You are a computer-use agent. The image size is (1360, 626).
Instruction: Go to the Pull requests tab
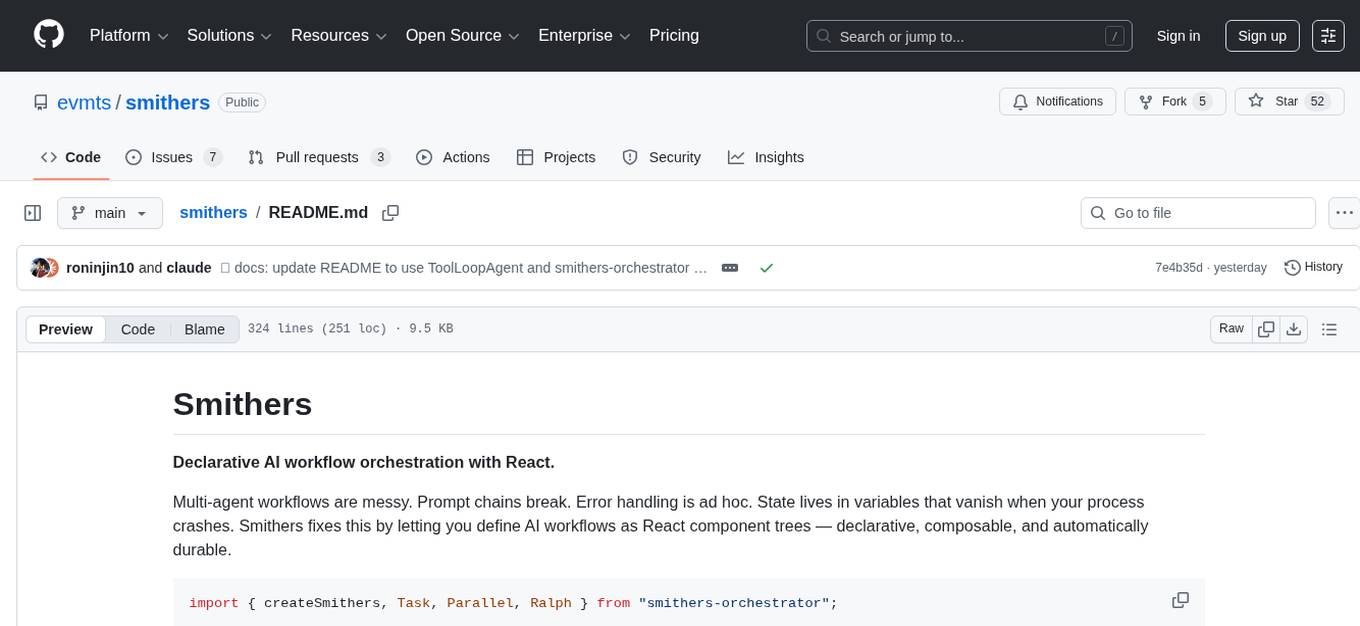tap(318, 157)
